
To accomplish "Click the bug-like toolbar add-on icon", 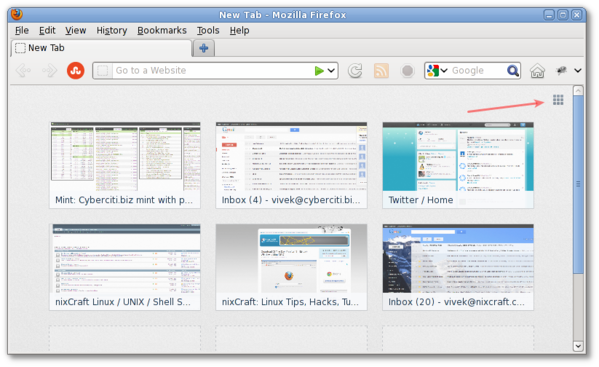I will click(x=561, y=70).
